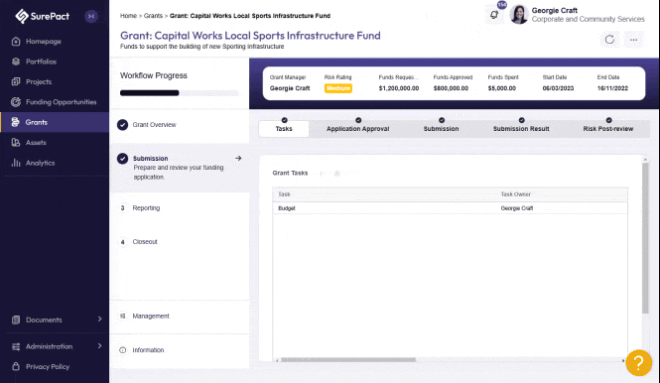Select the Submission workflow step

click(x=179, y=168)
